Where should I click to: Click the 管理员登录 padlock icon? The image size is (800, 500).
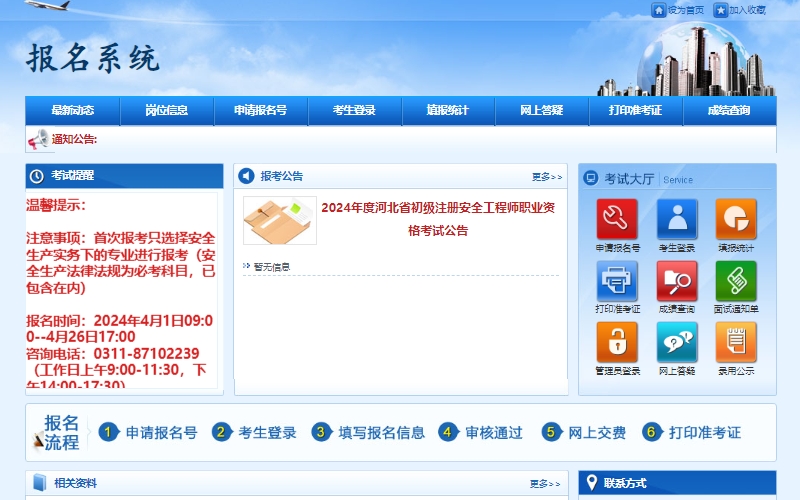617,341
